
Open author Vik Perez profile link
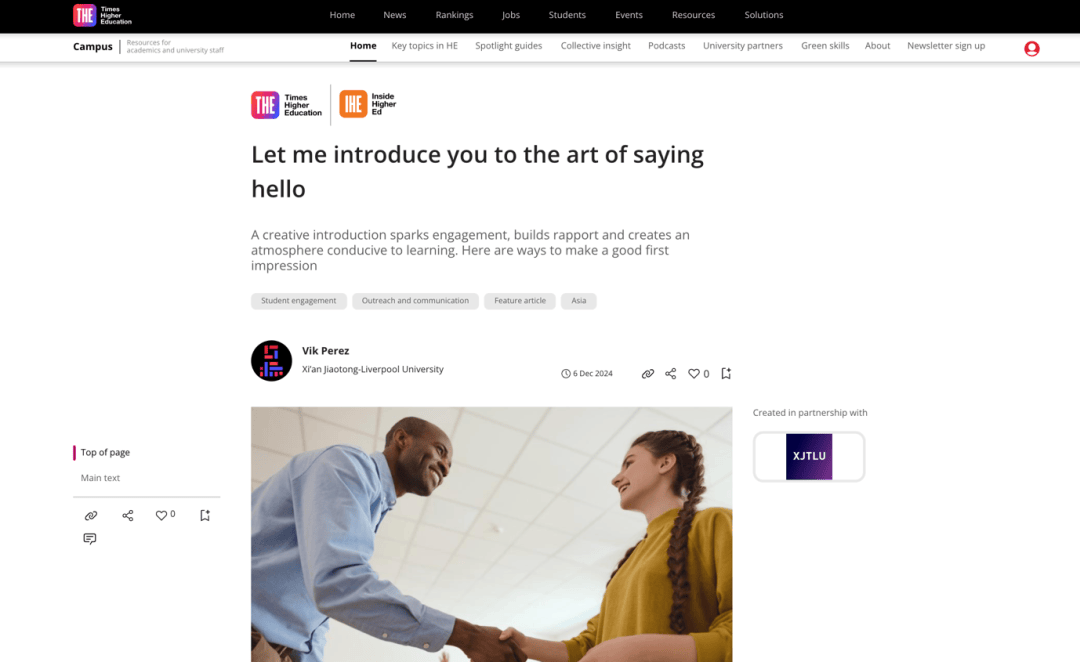325,351
